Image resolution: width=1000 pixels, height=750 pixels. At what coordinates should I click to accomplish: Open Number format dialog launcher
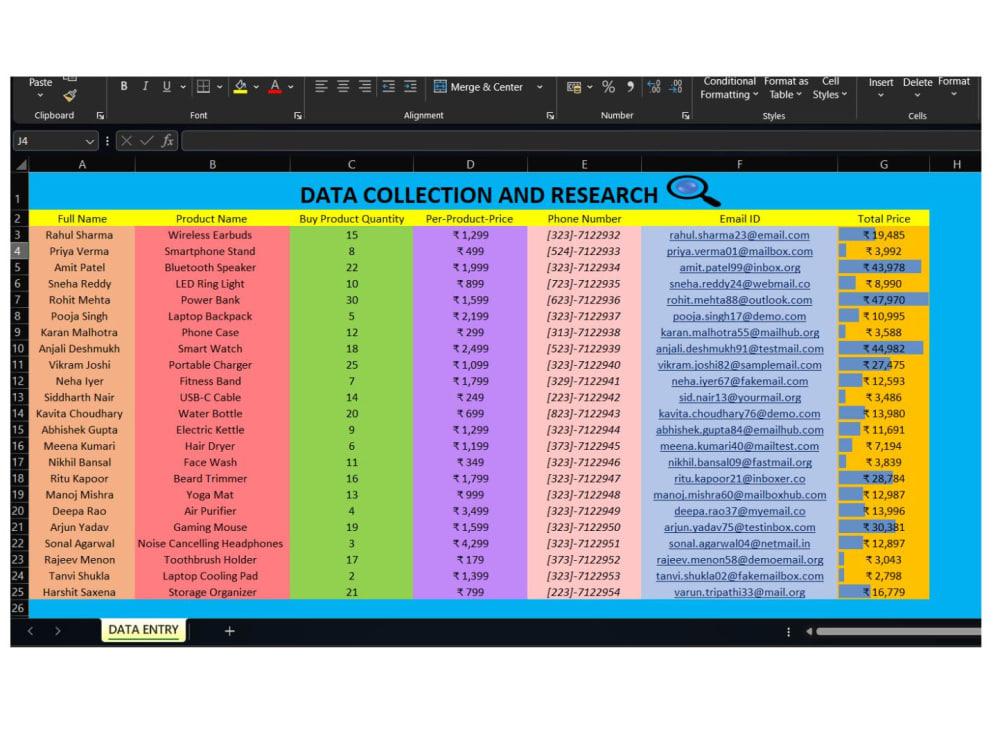(x=686, y=116)
